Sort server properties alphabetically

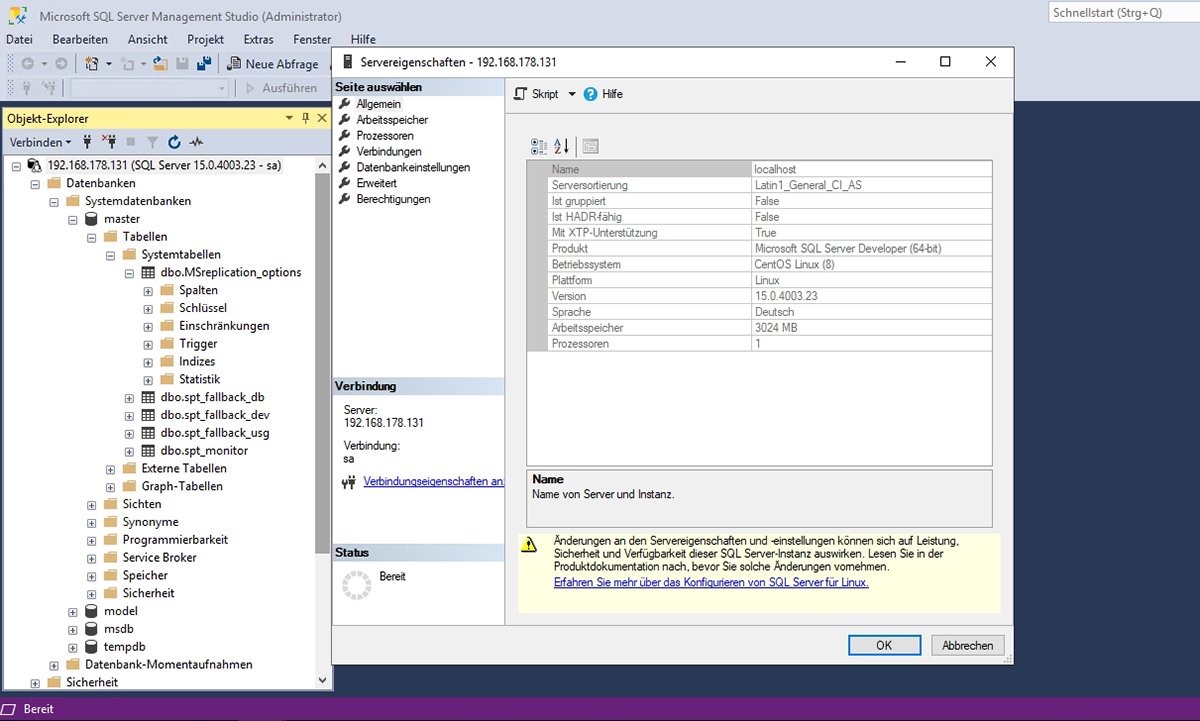tap(561, 146)
